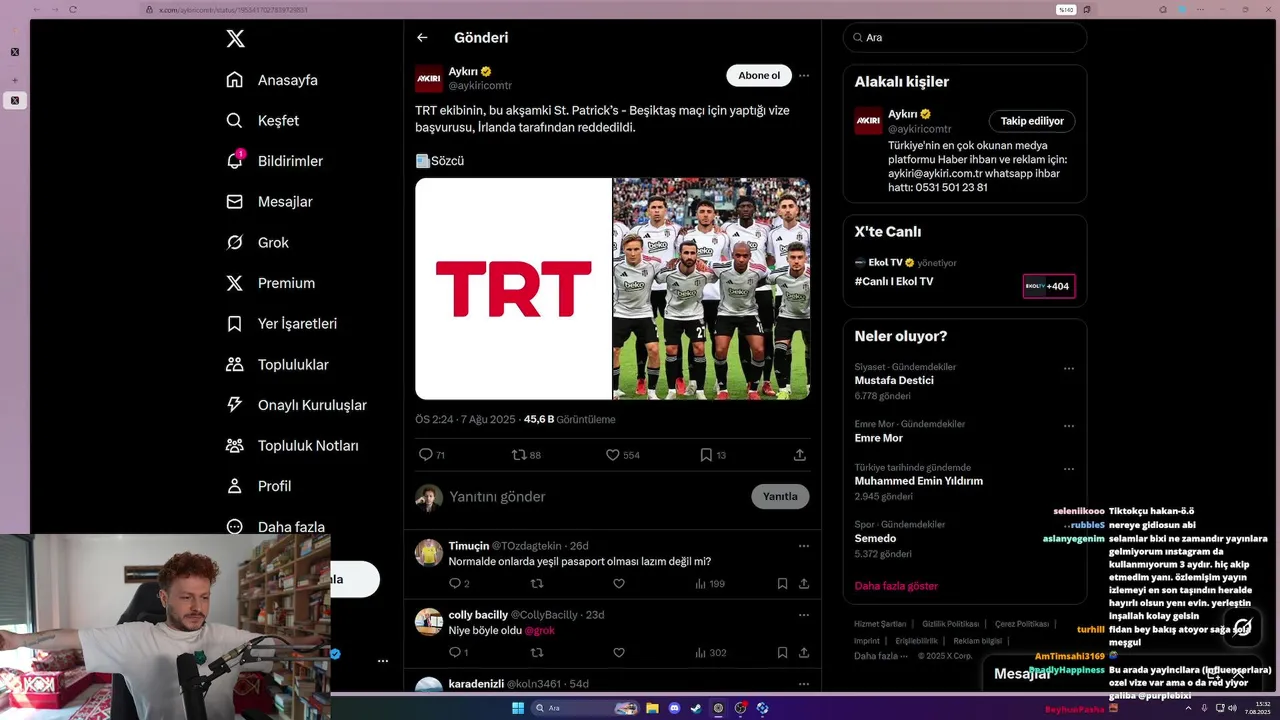The height and width of the screenshot is (720, 1280).
Task: Bookmark Timuçin's comment
Action: click(782, 584)
